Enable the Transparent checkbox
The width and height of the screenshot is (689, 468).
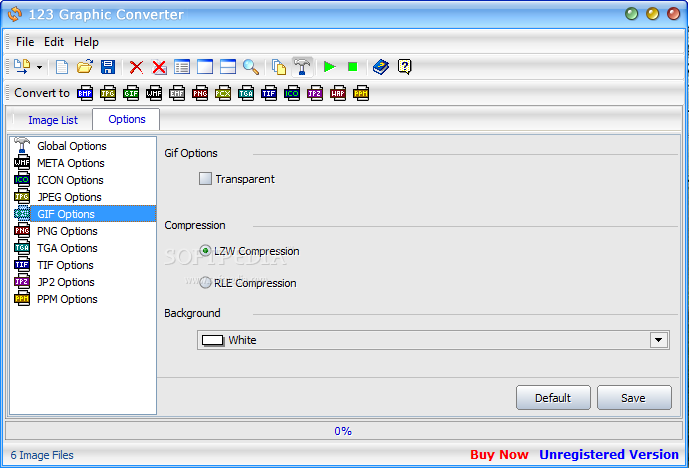pos(205,178)
